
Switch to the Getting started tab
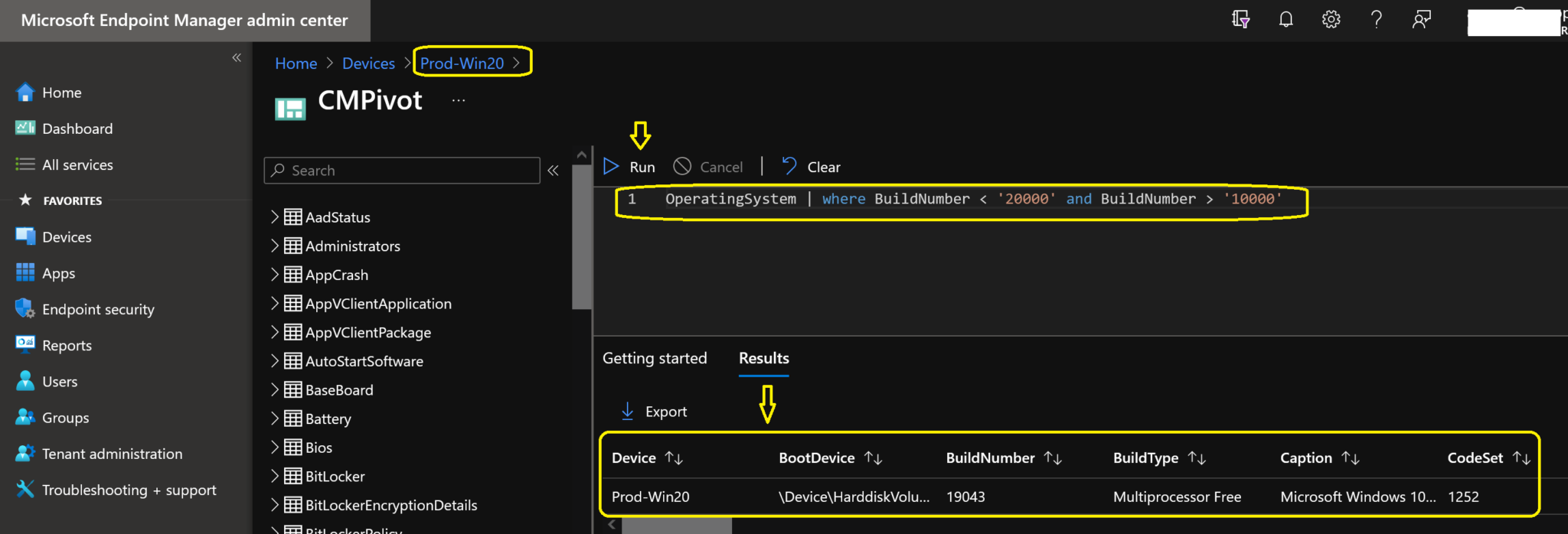pyautogui.click(x=655, y=358)
